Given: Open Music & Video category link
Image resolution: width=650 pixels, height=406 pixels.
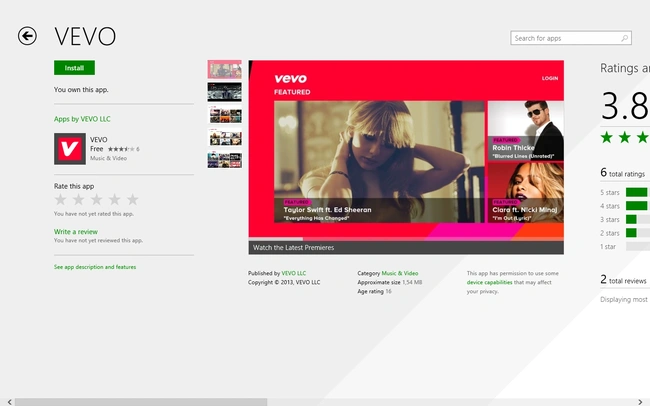Looking at the screenshot, I should (400, 273).
